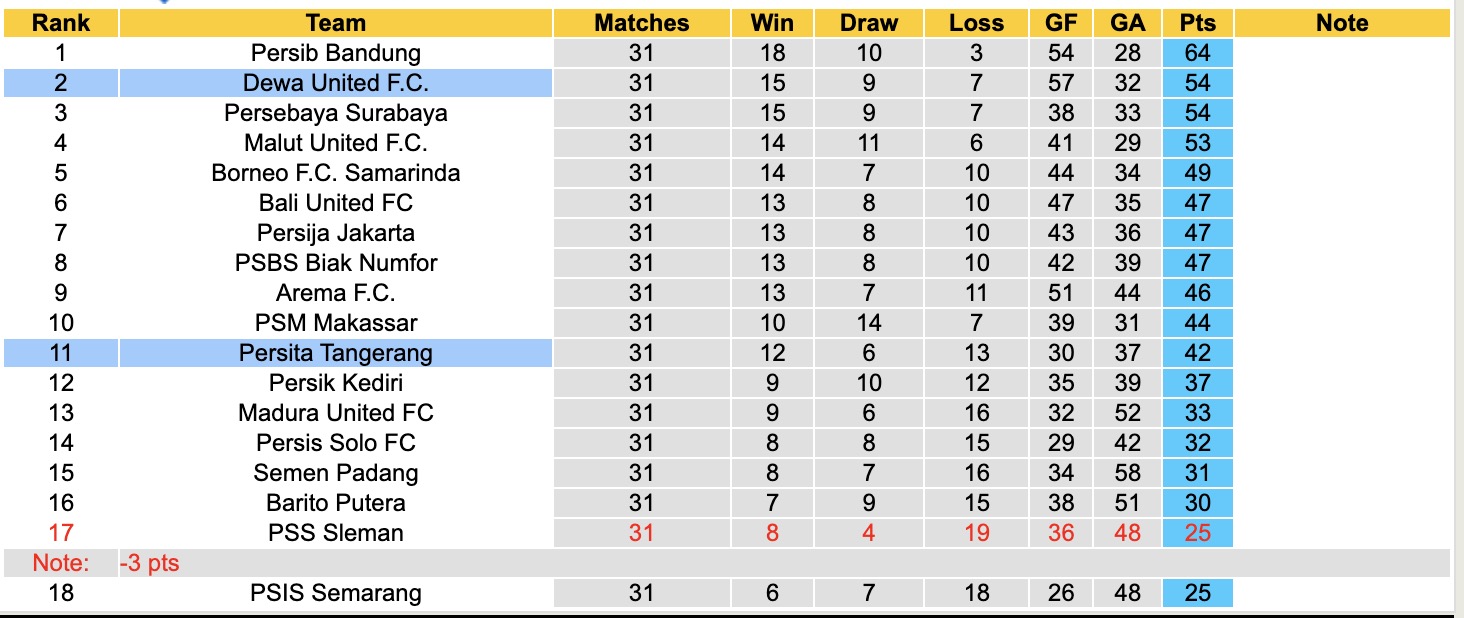Click PSS Sleman team name
Viewport: 1464px width, 618px height.
pyautogui.click(x=336, y=533)
